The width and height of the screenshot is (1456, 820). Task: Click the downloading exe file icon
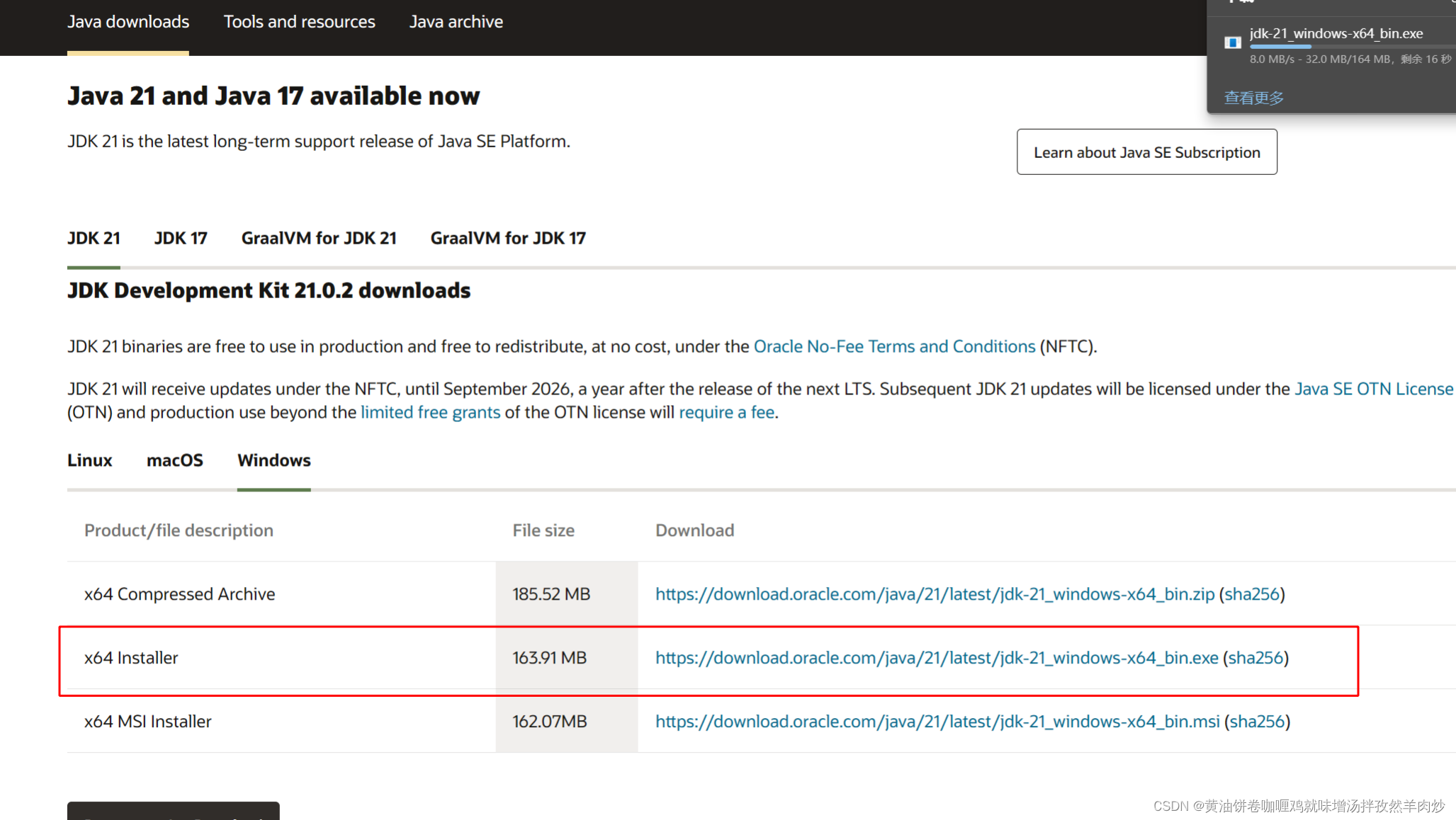point(1232,42)
